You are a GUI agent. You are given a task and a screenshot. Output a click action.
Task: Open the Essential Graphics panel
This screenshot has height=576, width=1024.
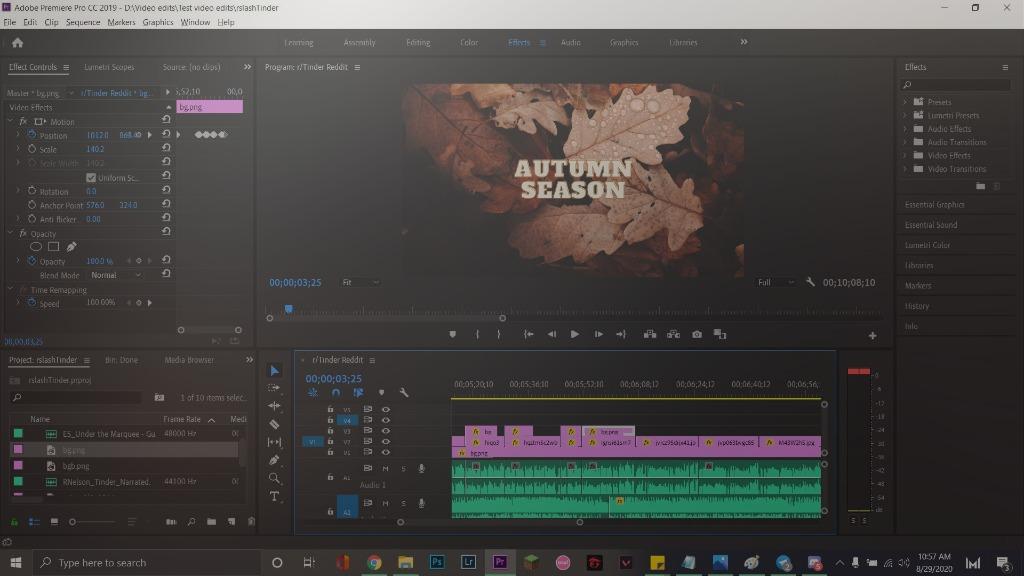click(x=934, y=205)
